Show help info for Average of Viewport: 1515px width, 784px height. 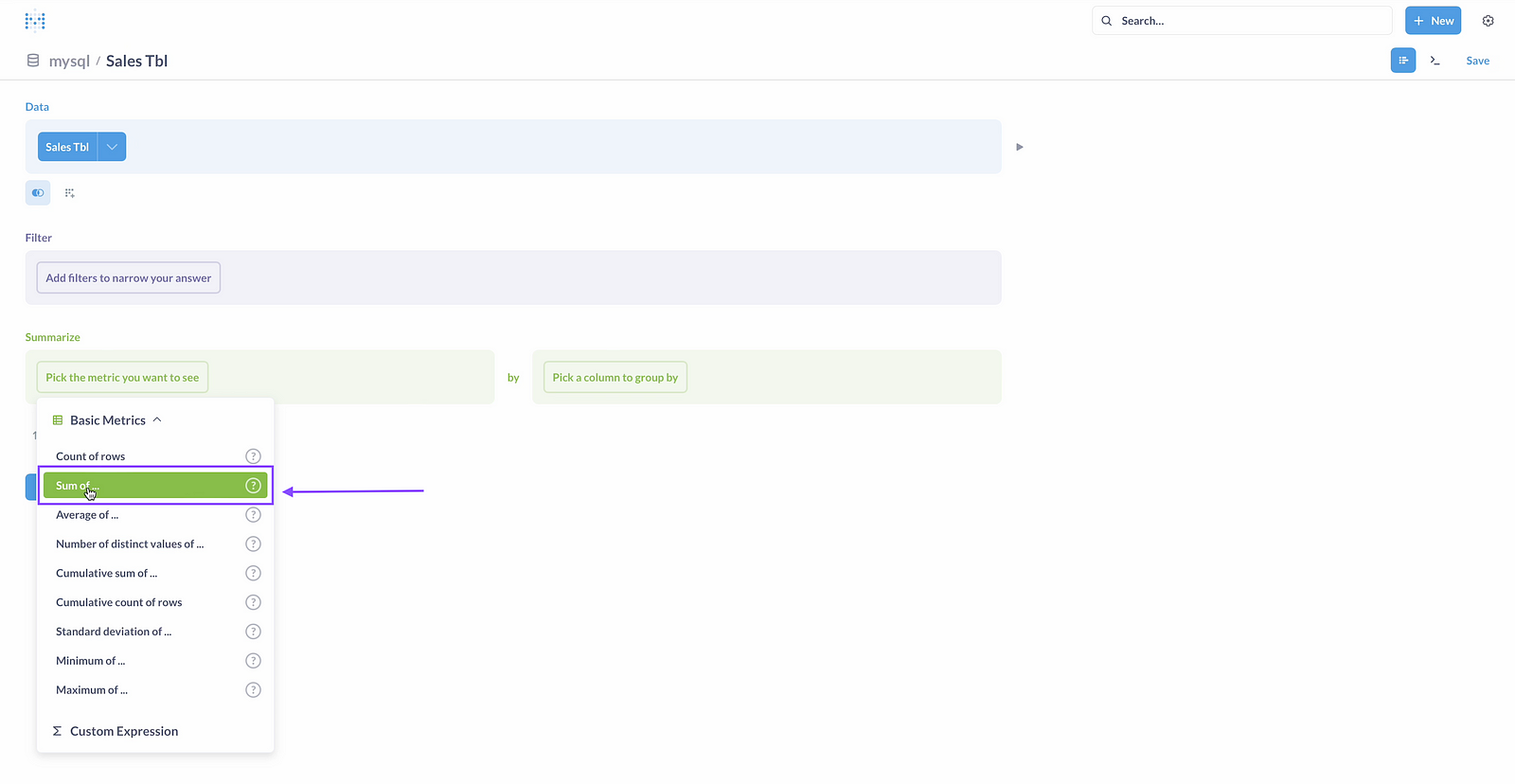253,515
